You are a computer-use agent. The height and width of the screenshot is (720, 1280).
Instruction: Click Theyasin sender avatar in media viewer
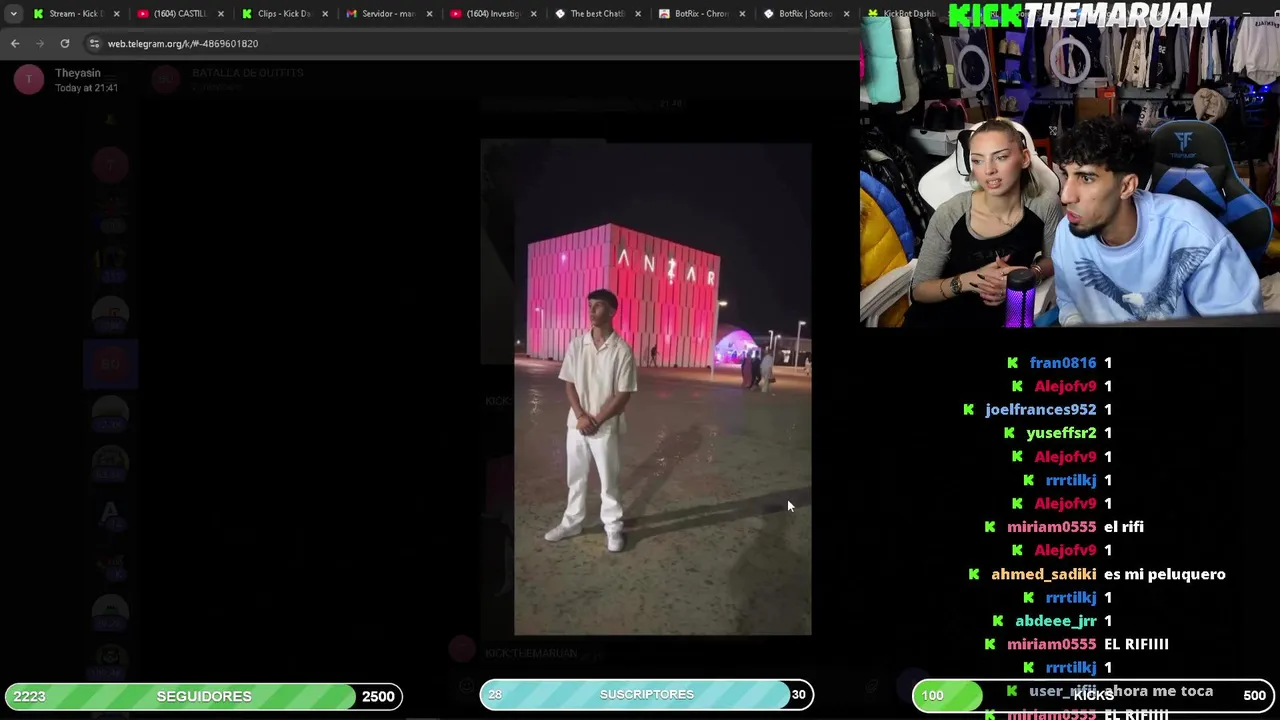pos(29,80)
